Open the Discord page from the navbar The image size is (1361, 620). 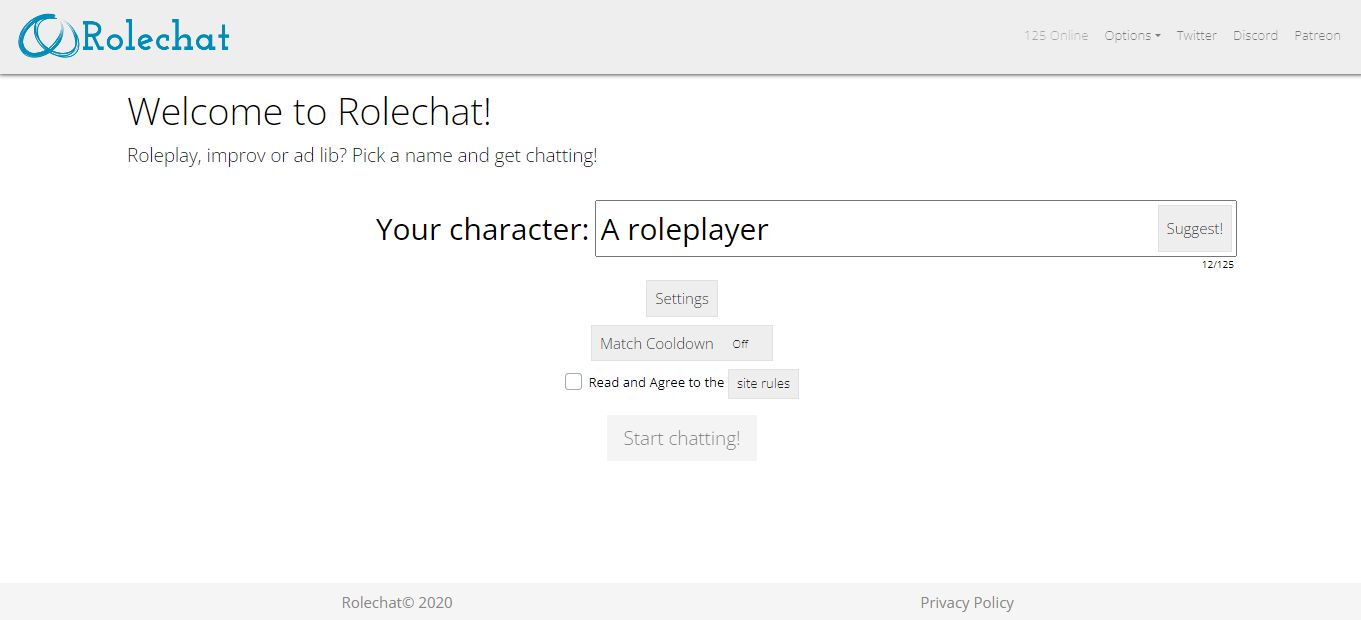click(1255, 35)
